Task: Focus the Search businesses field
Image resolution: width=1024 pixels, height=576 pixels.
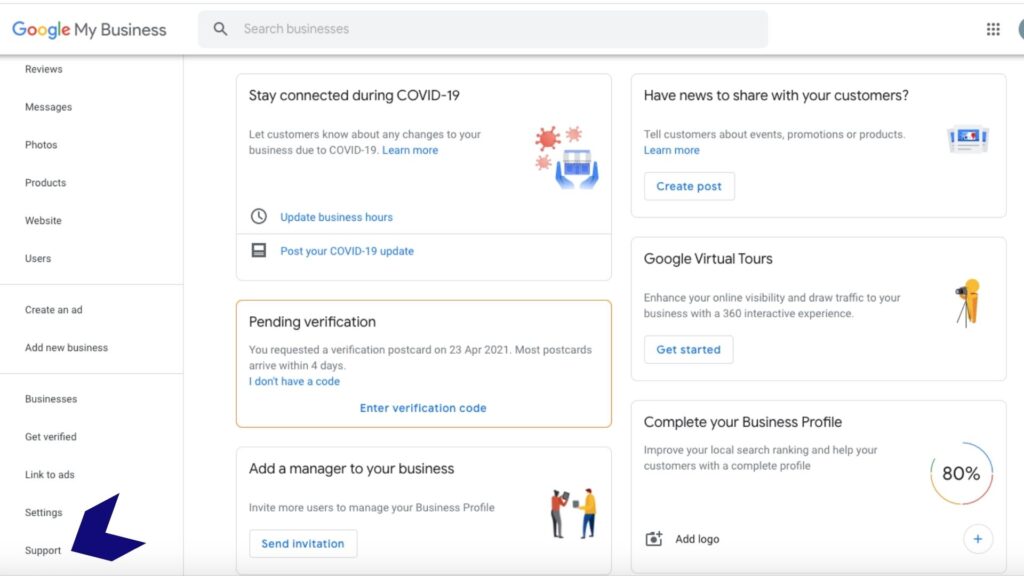Action: click(483, 29)
